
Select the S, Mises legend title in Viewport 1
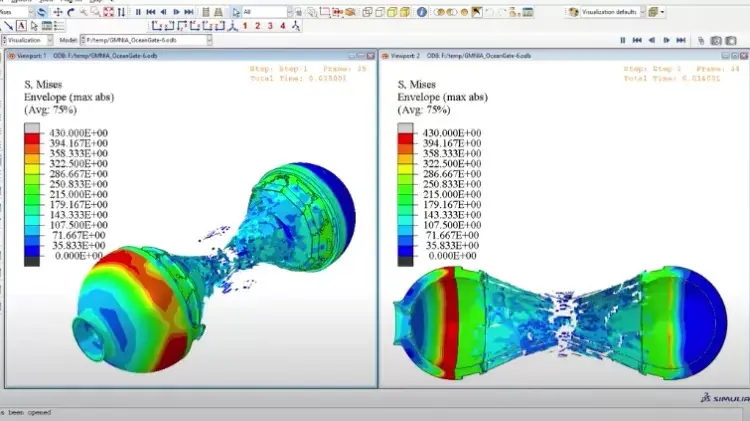(x=43, y=85)
